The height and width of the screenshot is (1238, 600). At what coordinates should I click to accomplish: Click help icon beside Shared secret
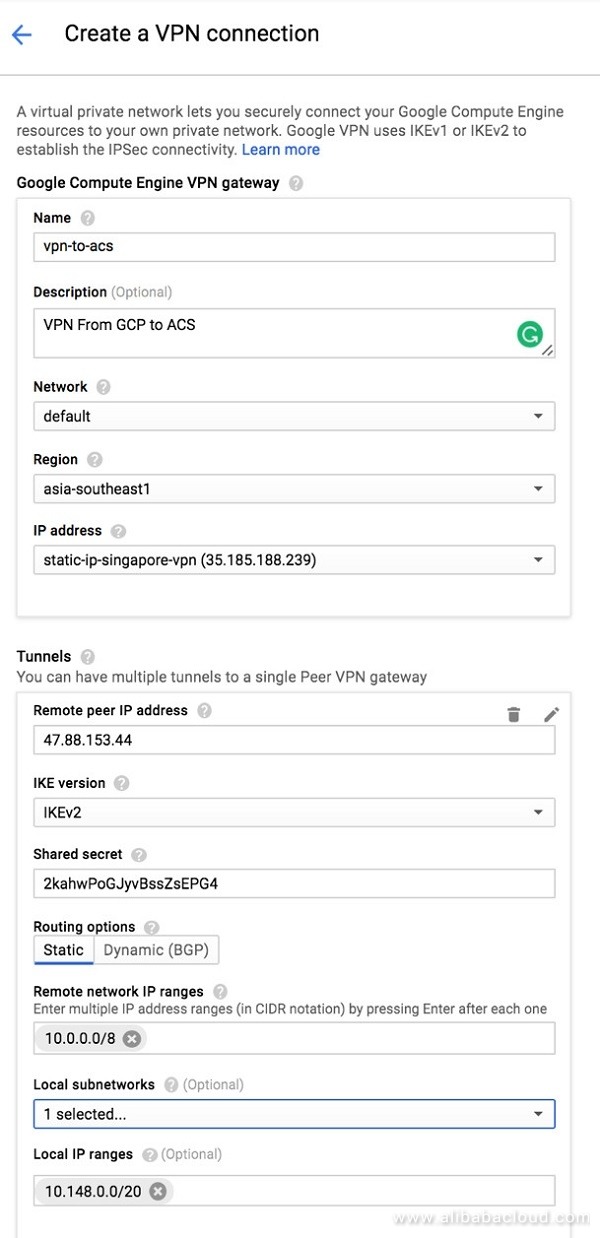coord(139,855)
